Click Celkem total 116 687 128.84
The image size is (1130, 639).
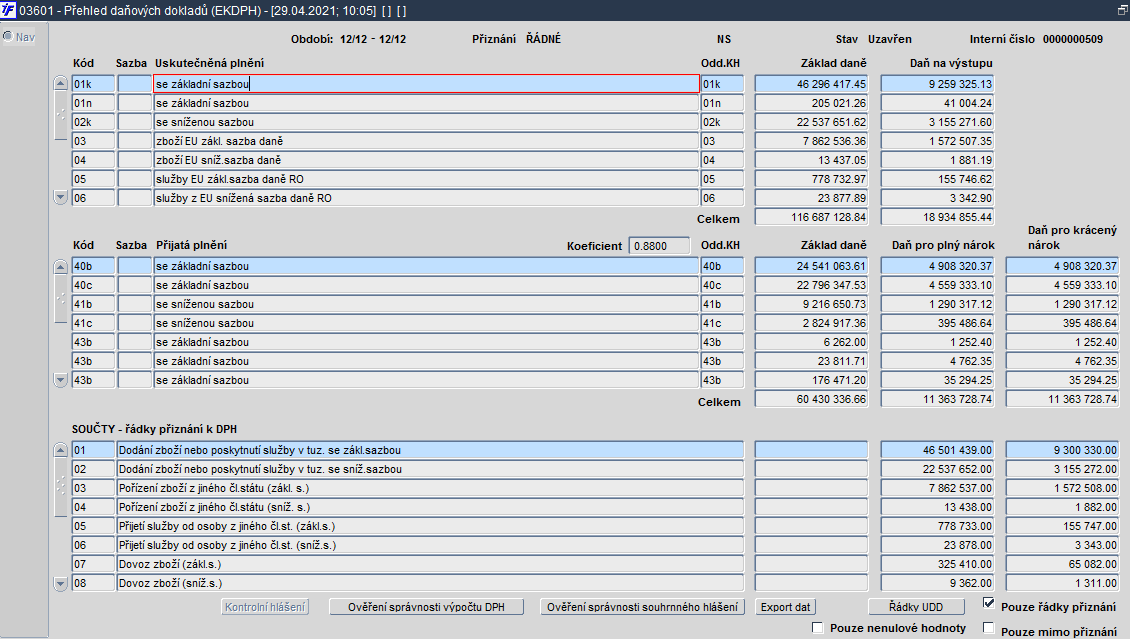(x=811, y=217)
